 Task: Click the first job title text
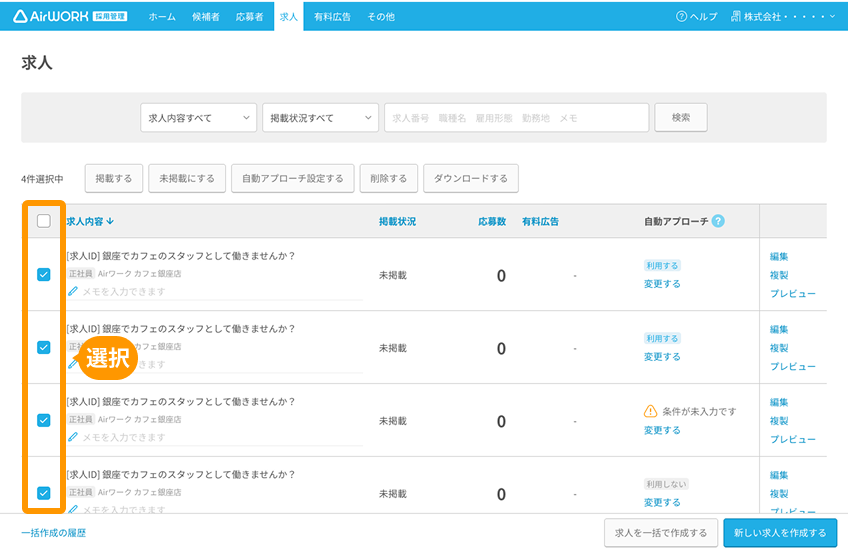[181, 256]
